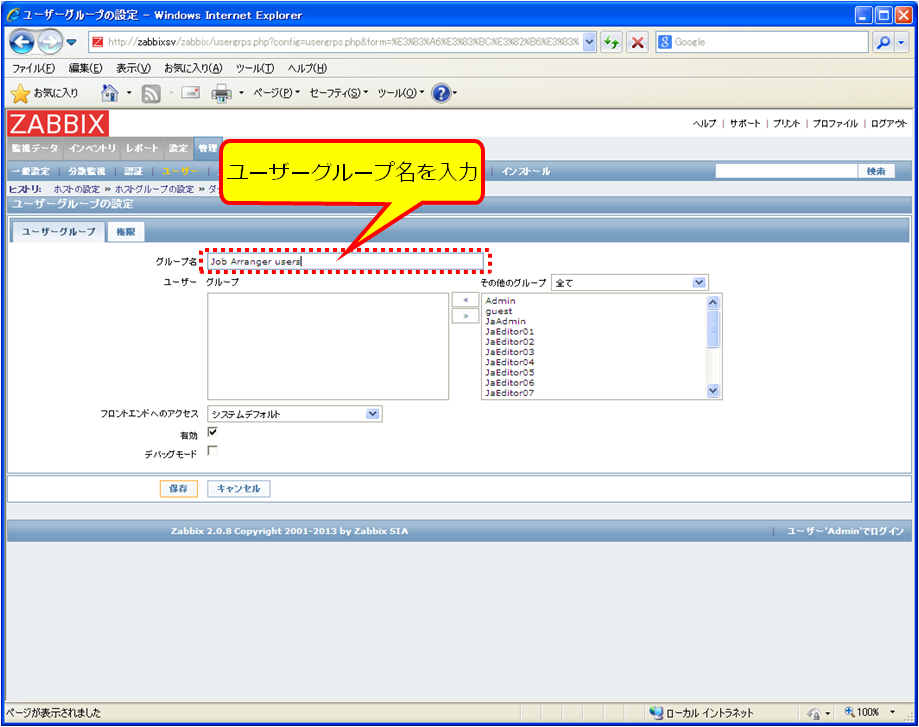Select the 認証 submenu item
The image size is (919, 727).
click(133, 171)
